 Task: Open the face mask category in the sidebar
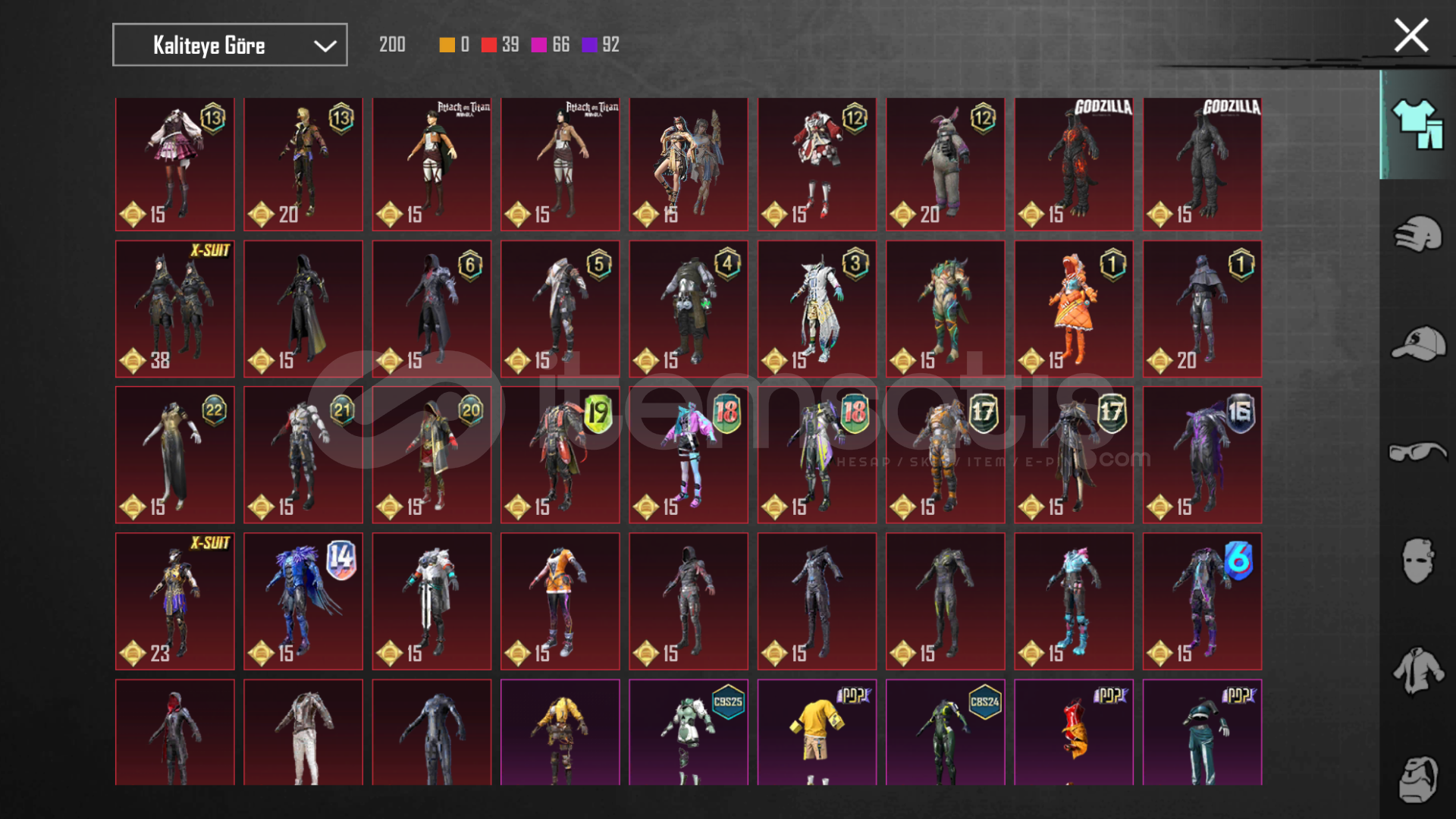[1417, 561]
